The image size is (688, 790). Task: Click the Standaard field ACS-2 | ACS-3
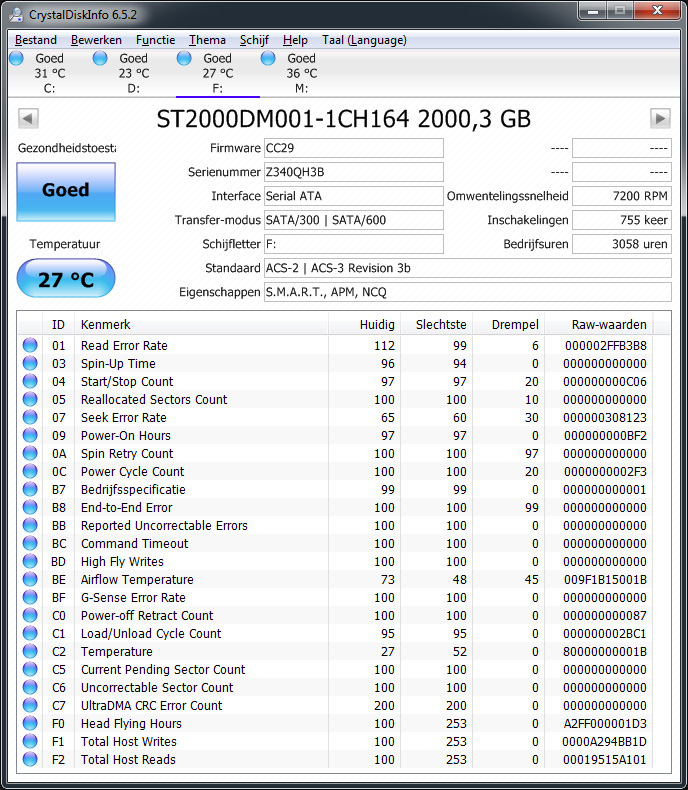467,268
